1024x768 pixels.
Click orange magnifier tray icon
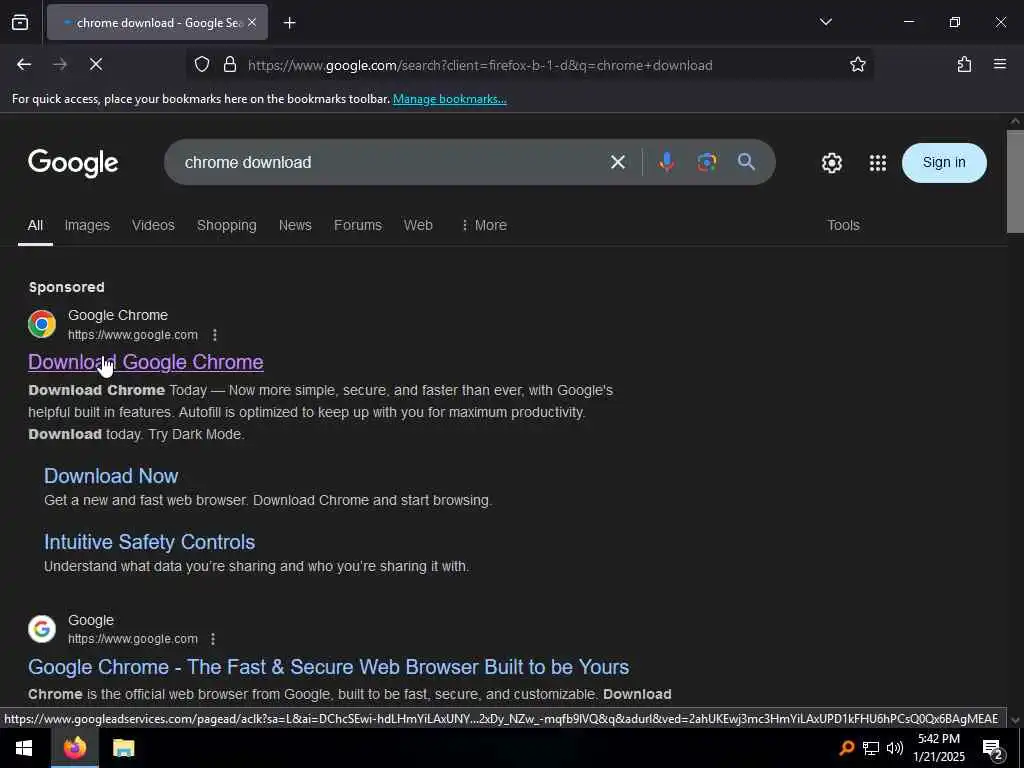point(846,748)
